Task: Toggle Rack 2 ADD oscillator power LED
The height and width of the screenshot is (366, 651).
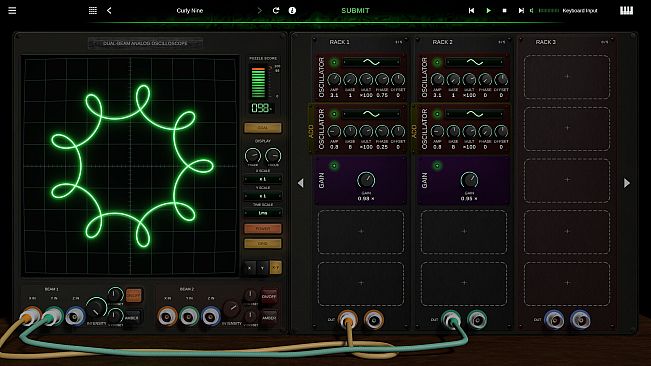Action: pos(437,114)
